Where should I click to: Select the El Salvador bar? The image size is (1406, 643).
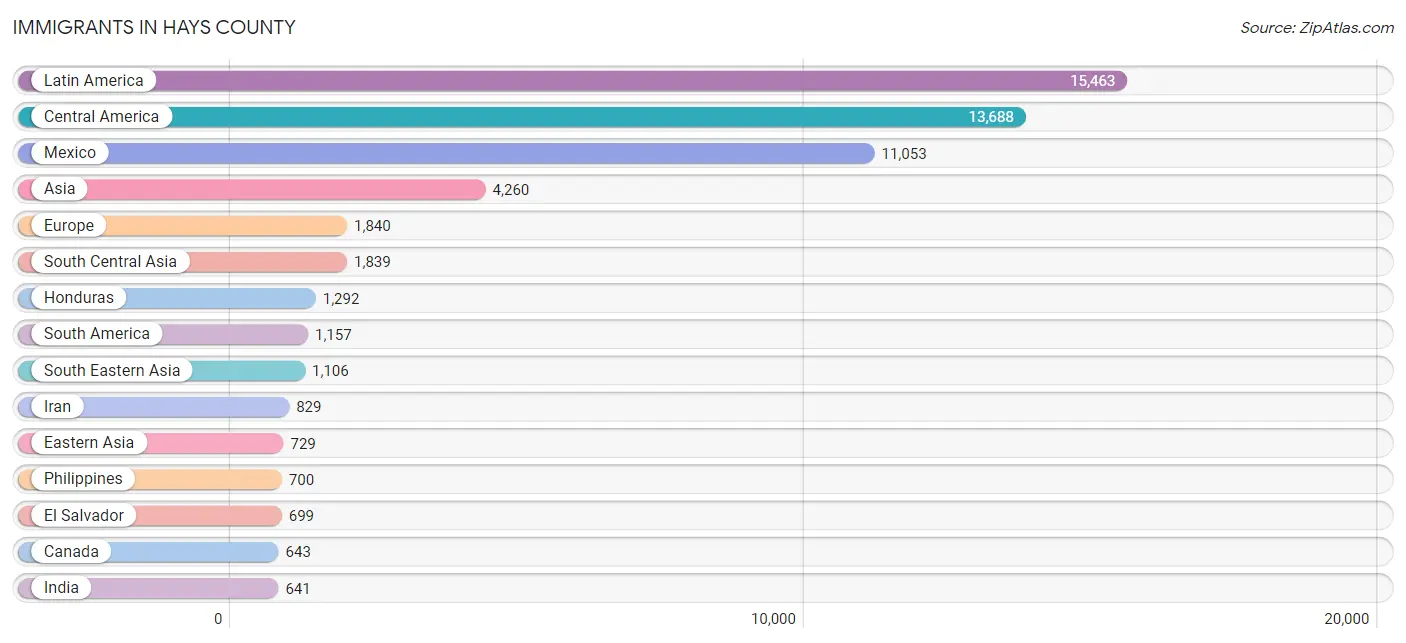point(149,516)
